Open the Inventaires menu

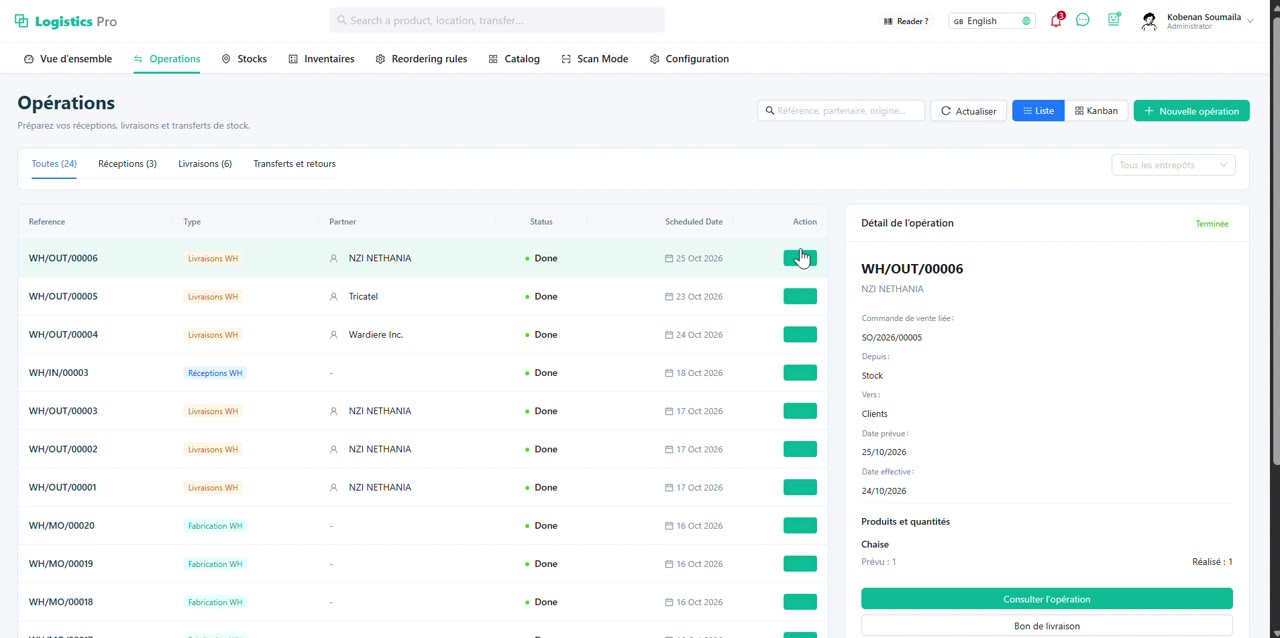point(321,59)
